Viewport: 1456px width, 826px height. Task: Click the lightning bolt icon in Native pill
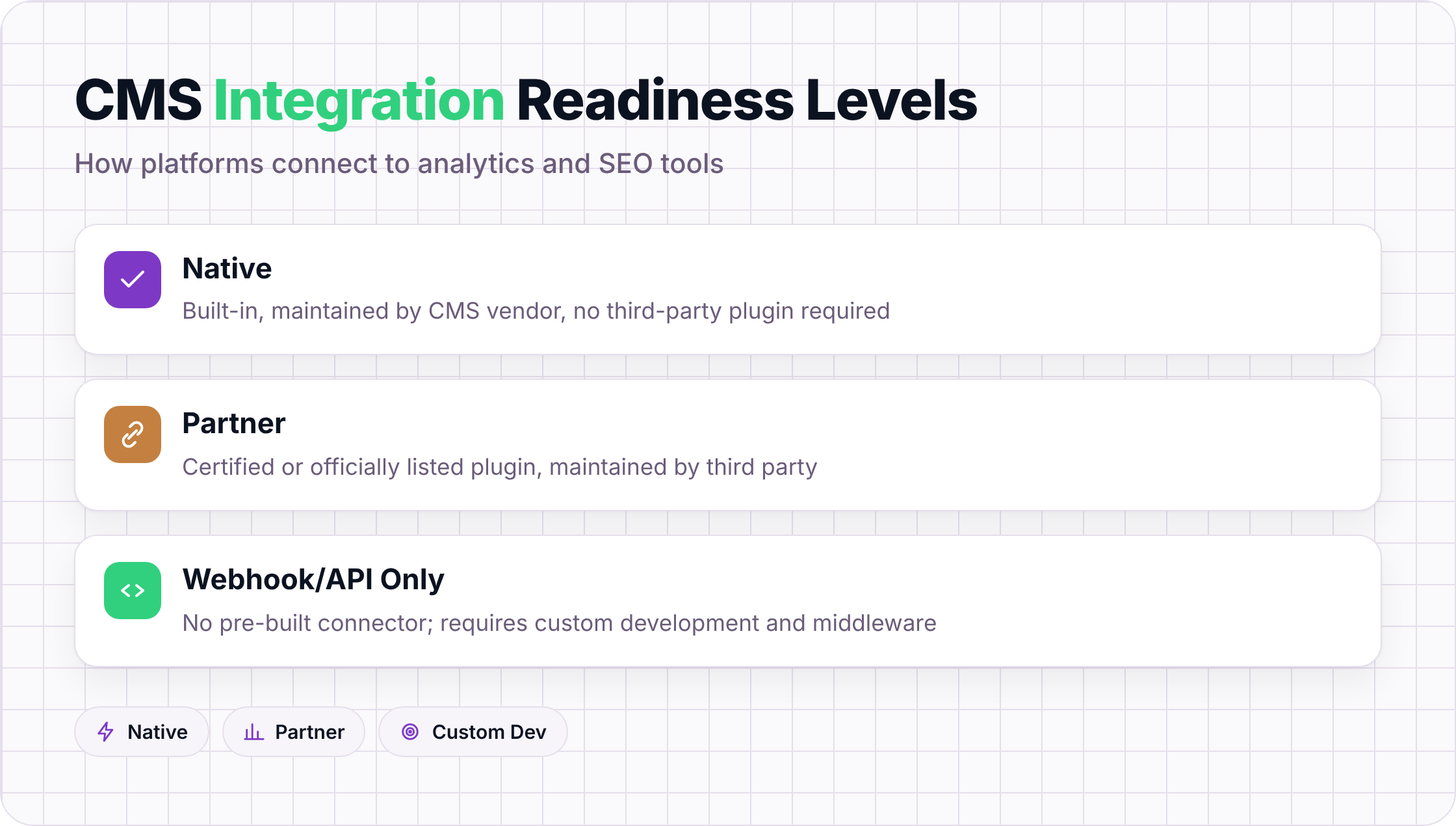[105, 732]
